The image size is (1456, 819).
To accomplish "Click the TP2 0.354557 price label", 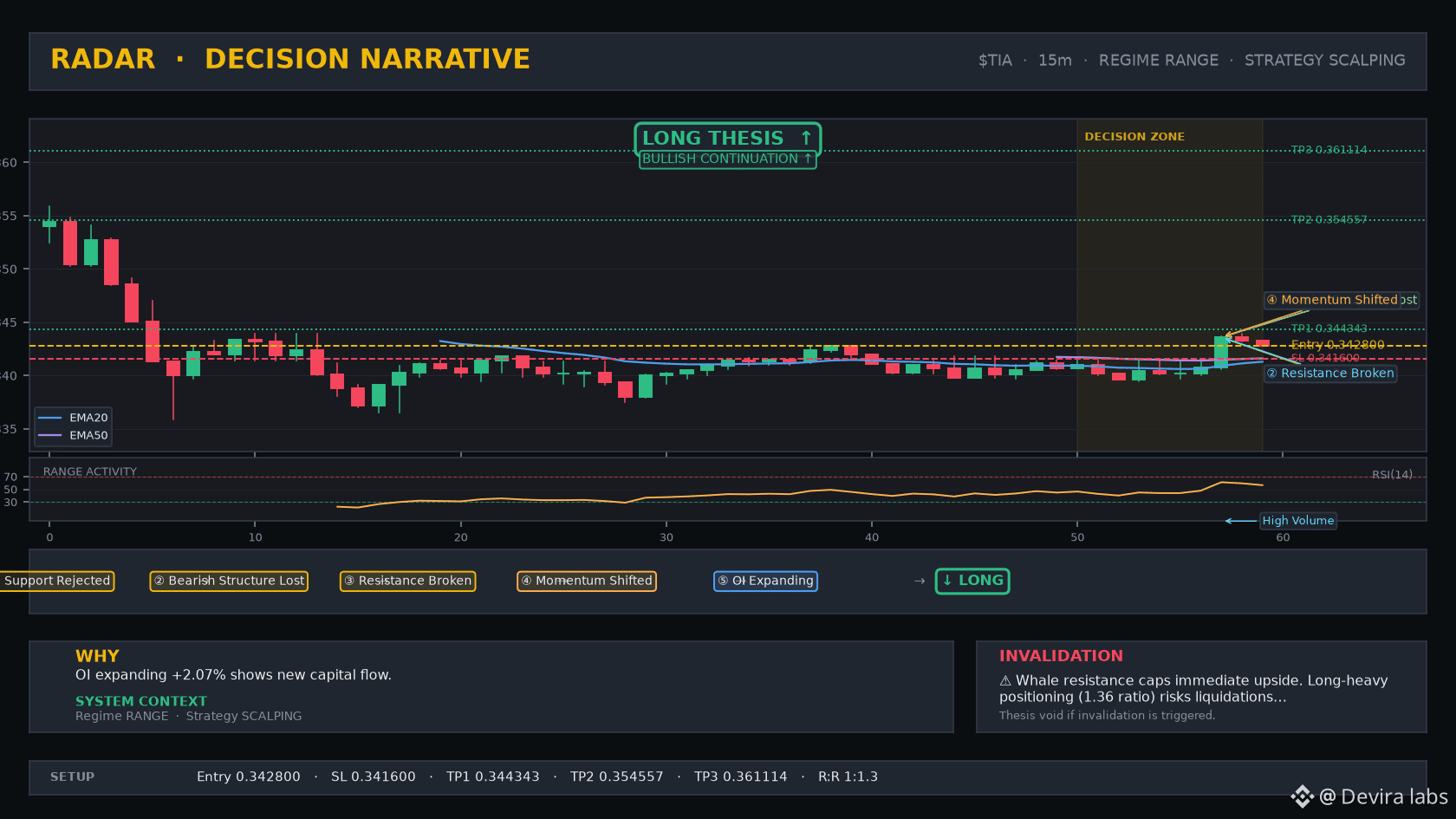I will pos(1329,220).
